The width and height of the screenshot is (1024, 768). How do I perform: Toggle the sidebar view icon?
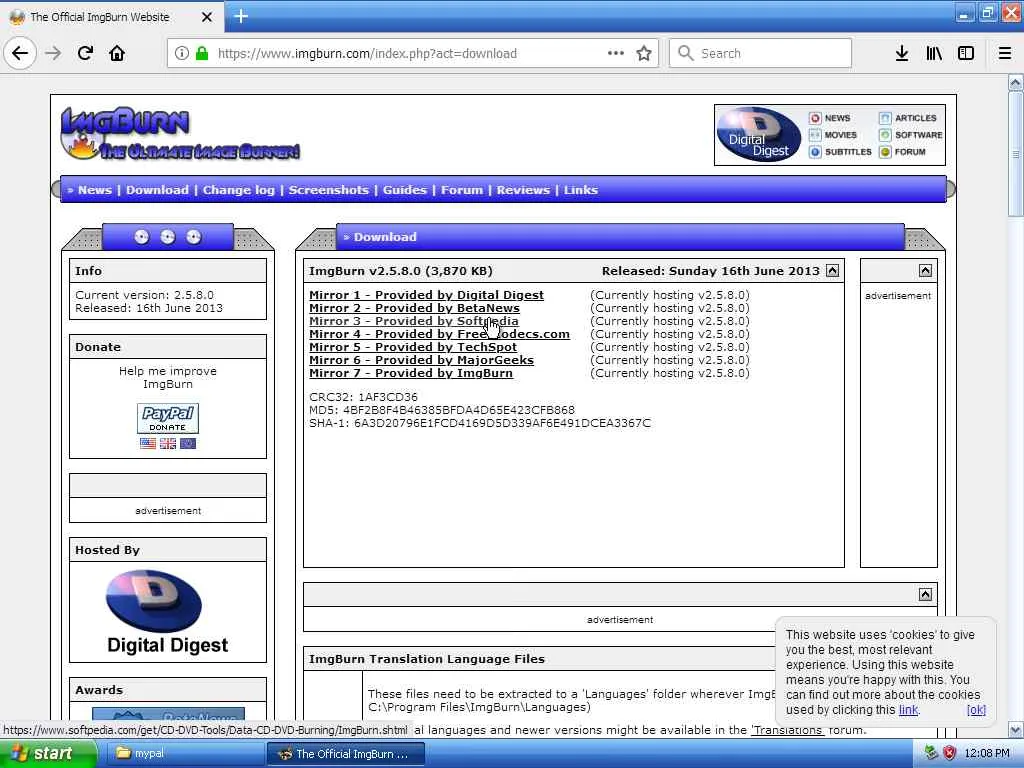point(966,53)
